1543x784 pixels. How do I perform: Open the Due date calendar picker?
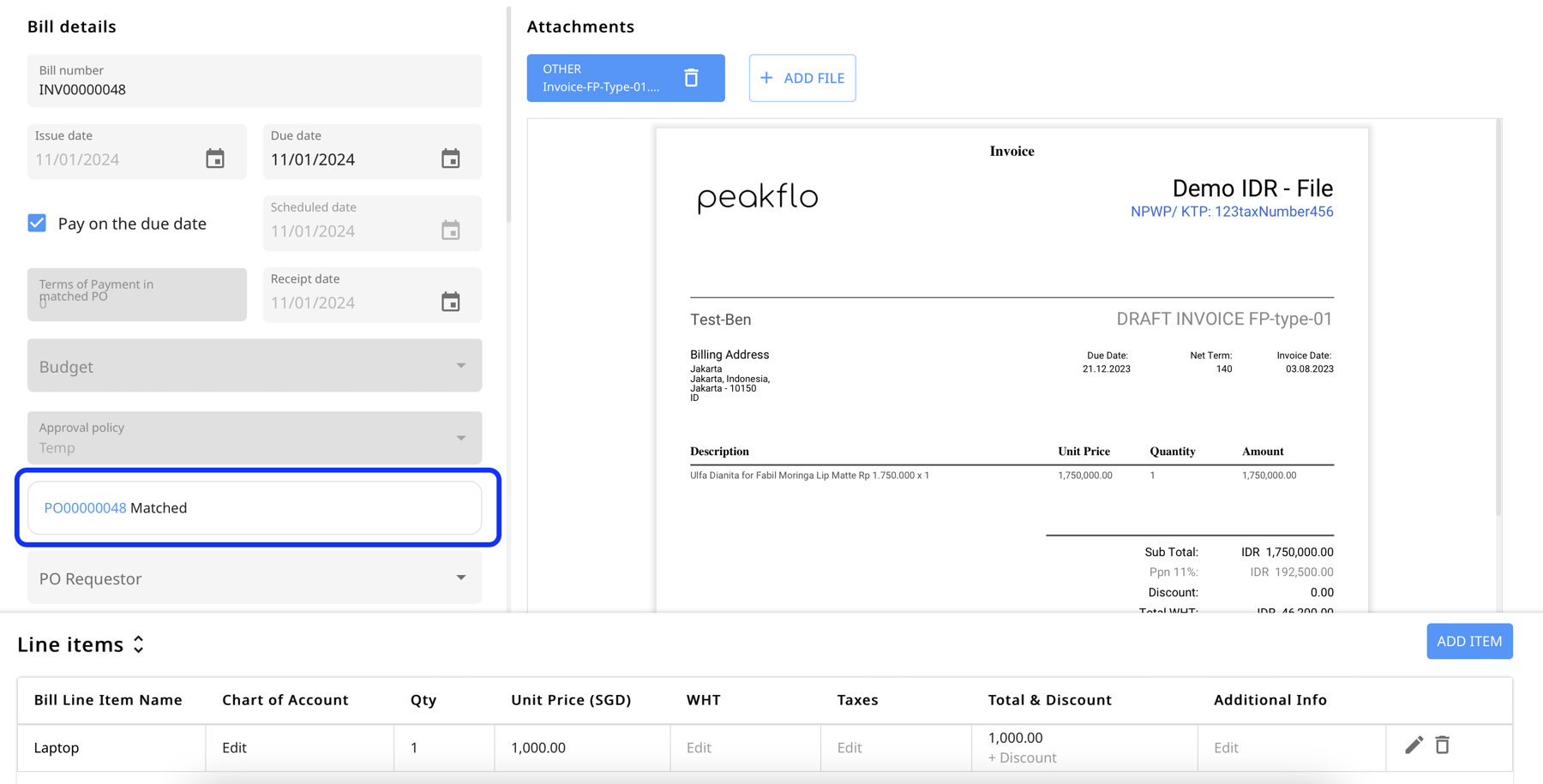pos(453,159)
